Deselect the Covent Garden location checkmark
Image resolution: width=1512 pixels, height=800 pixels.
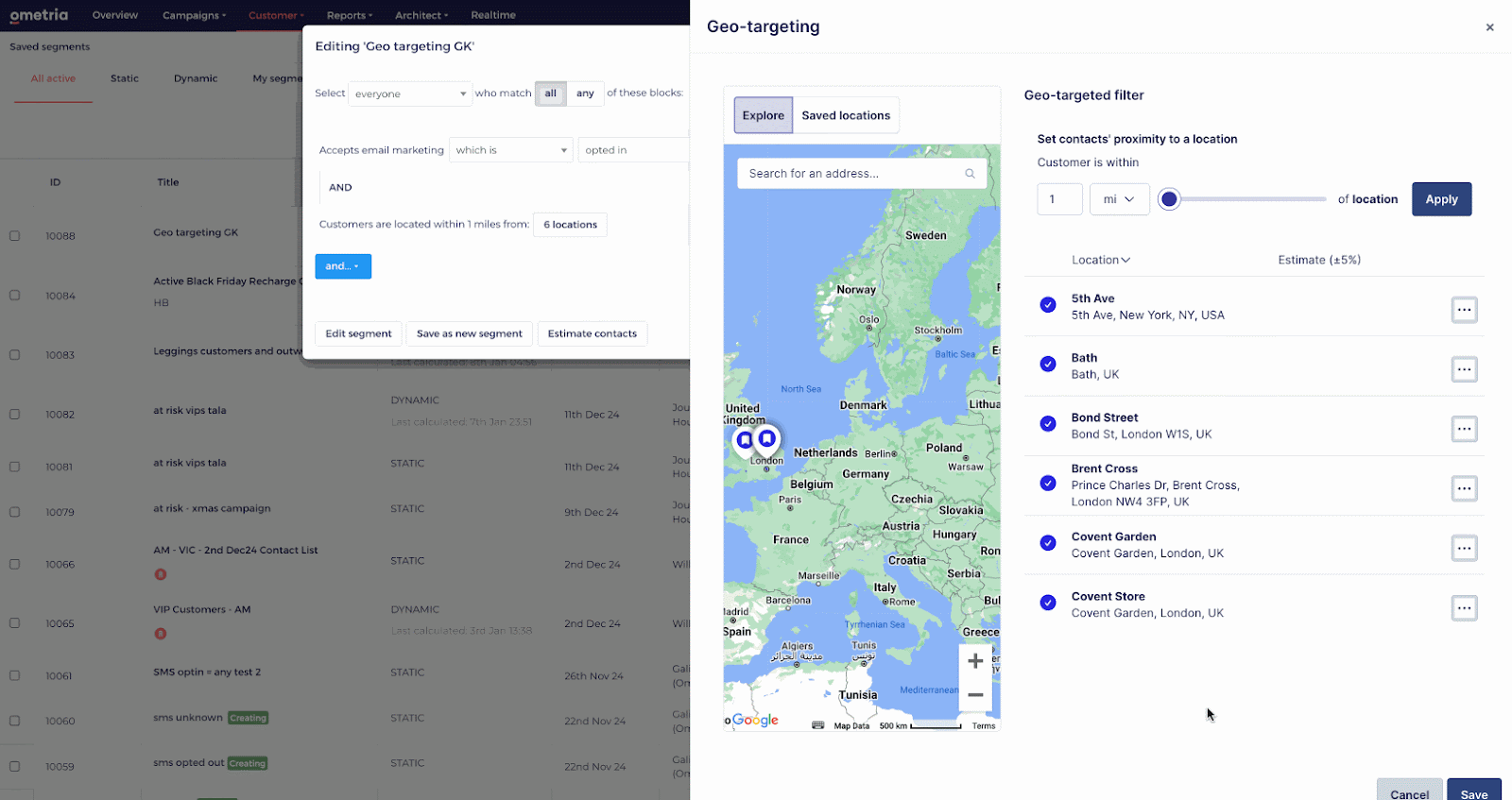(x=1048, y=543)
